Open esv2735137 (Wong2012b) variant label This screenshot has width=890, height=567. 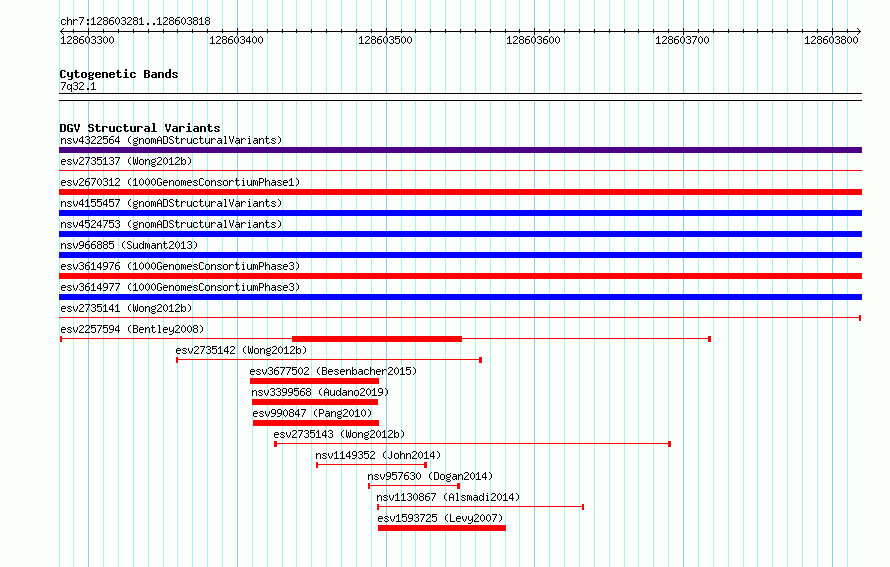pos(126,161)
